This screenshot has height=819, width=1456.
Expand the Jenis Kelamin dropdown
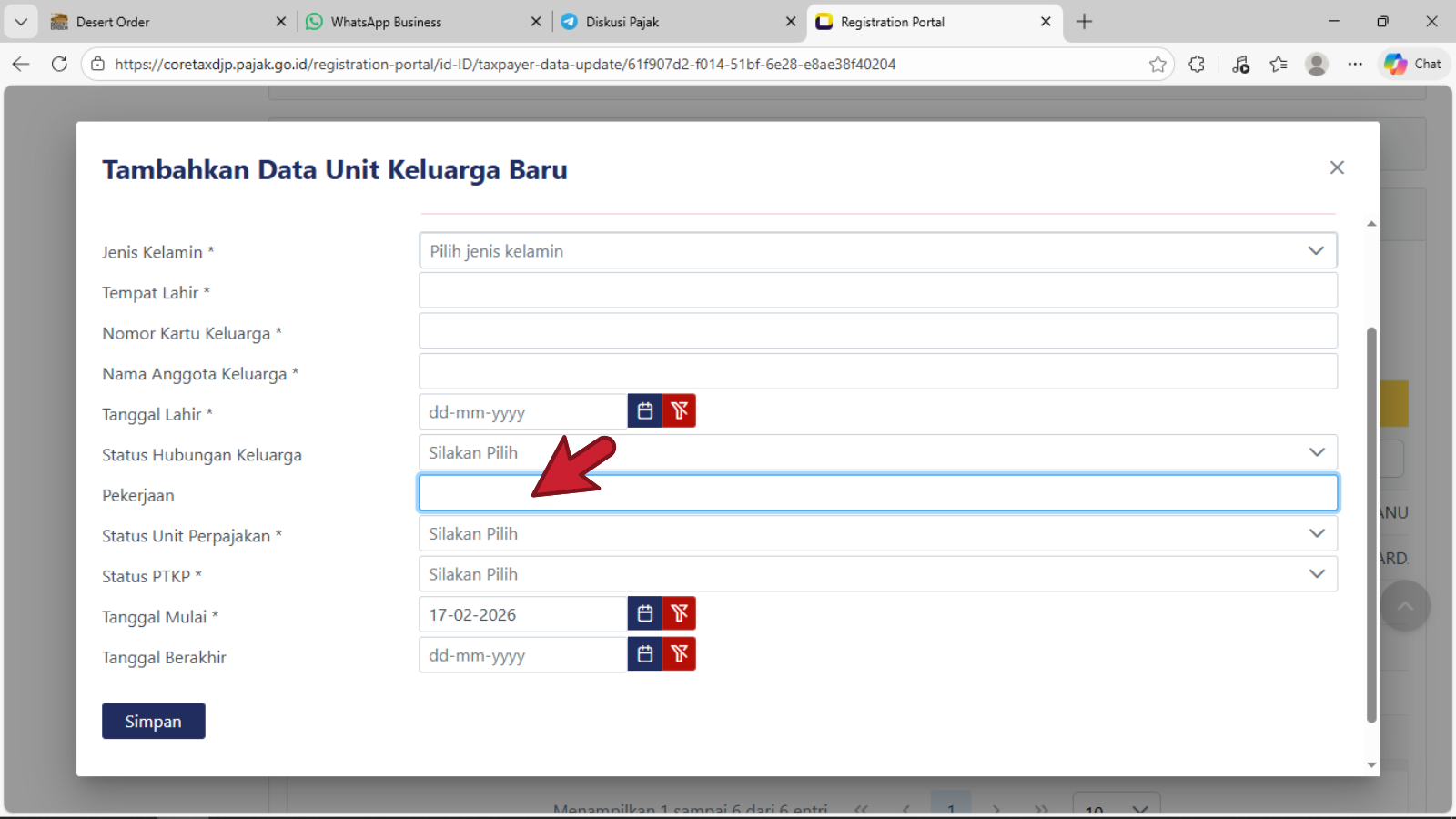coord(877,251)
